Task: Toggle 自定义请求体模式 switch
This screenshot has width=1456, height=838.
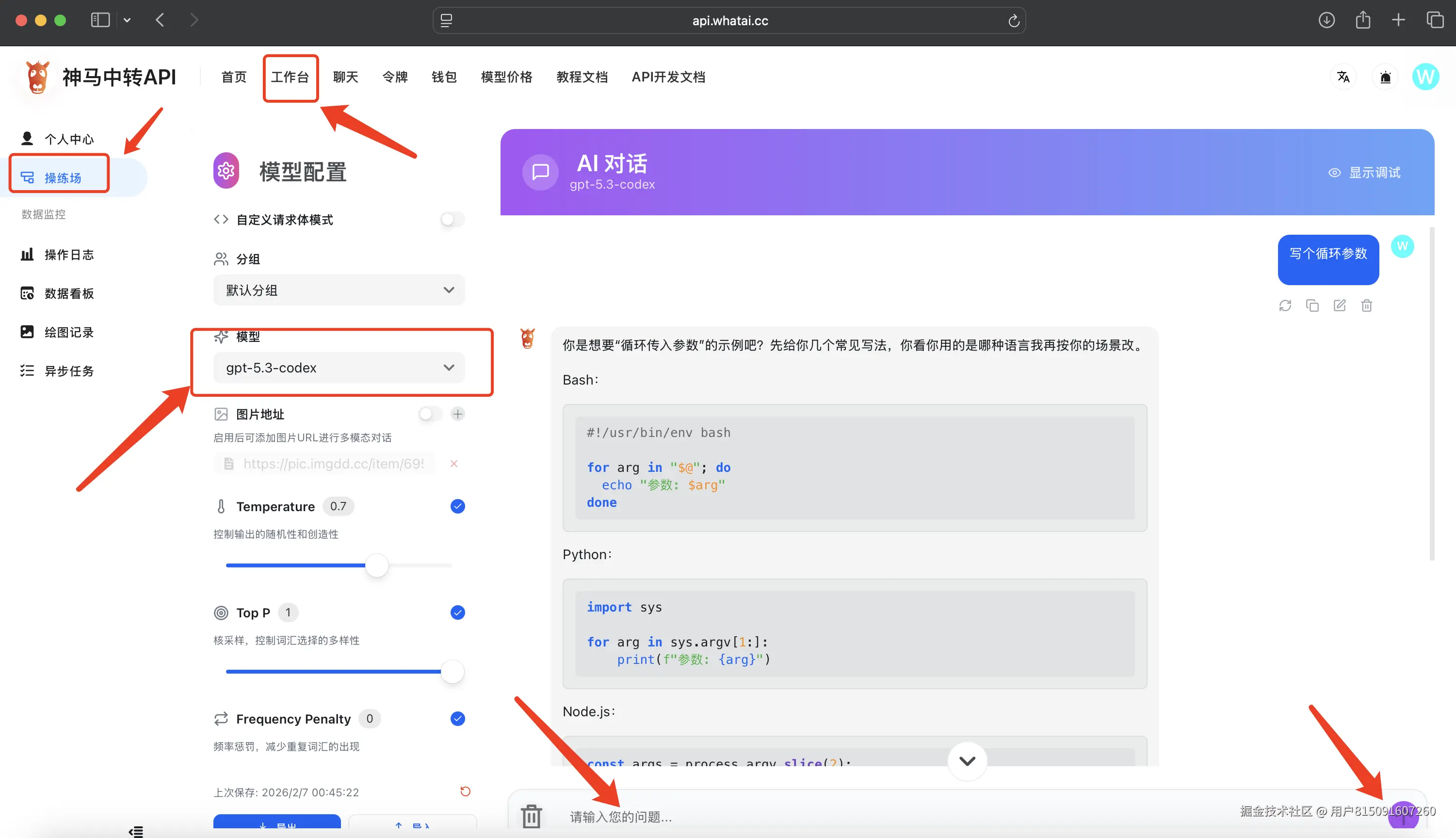Action: point(453,219)
